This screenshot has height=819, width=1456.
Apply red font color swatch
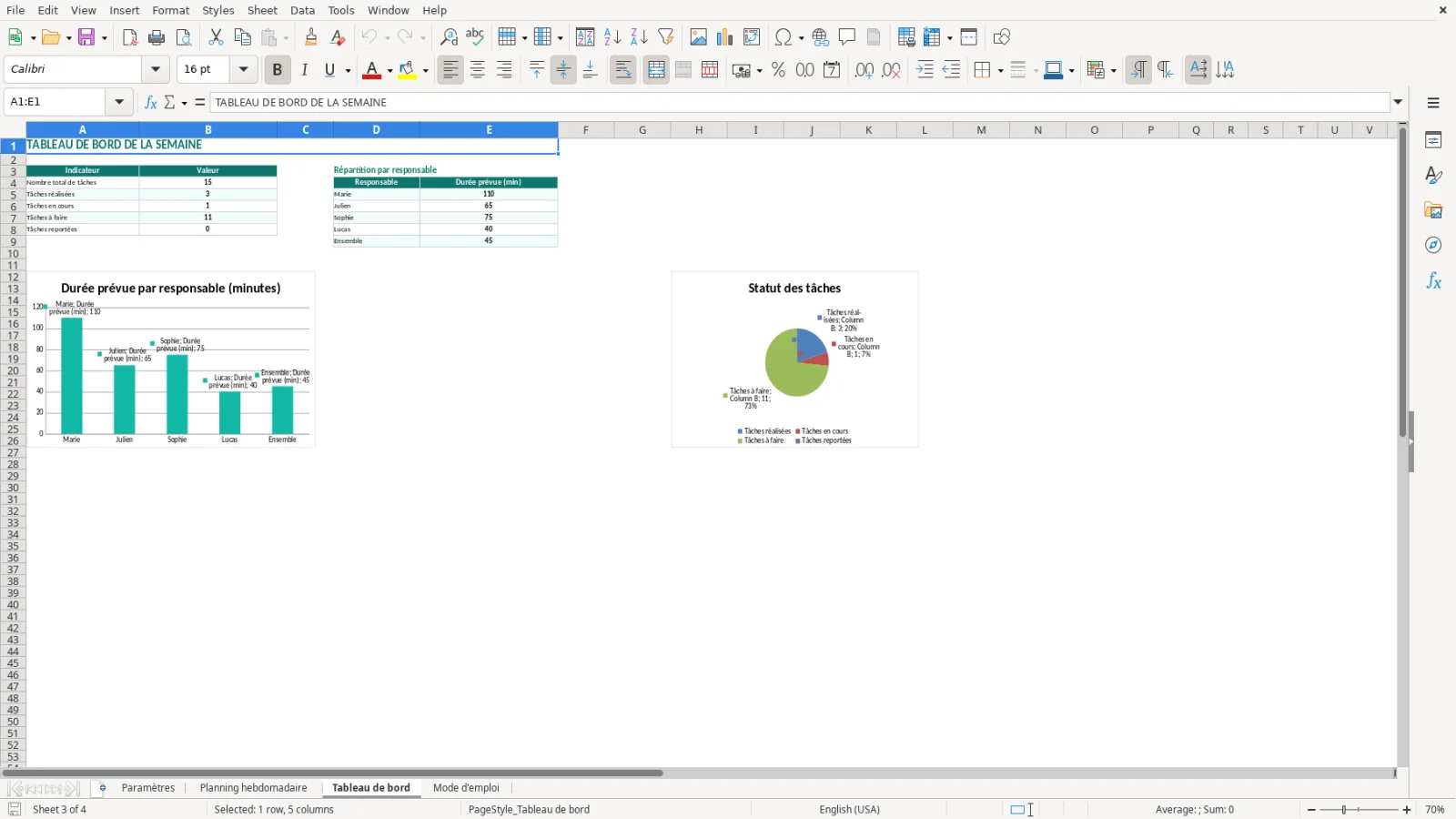click(x=372, y=70)
